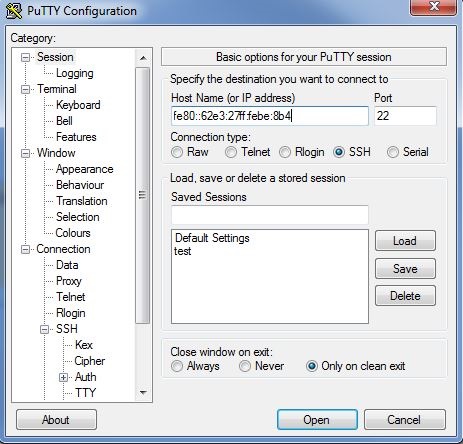The image size is (463, 444).
Task: Open the Keyboard category
Action: click(x=78, y=105)
